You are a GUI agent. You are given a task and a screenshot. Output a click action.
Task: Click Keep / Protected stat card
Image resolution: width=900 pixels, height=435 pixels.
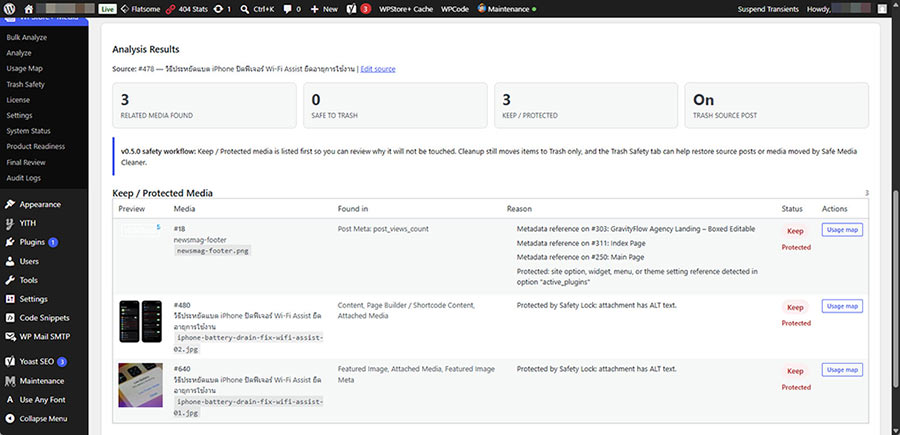pyautogui.click(x=585, y=106)
